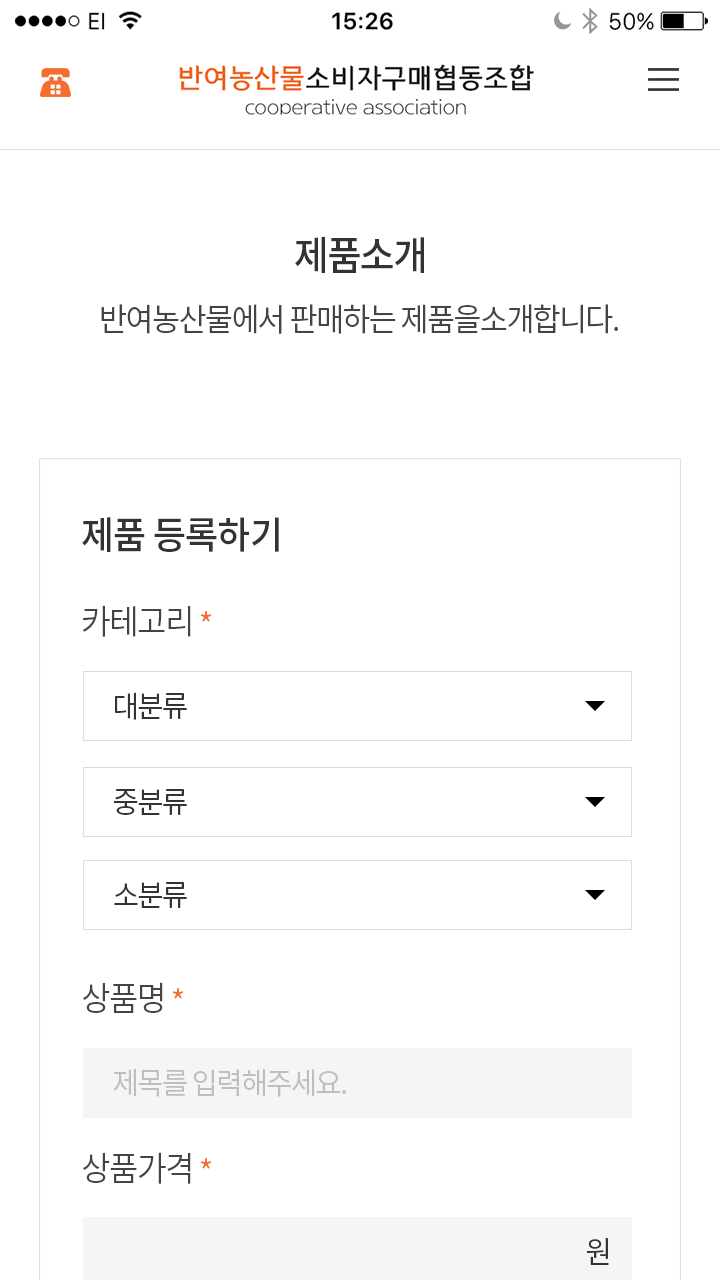Screen dimensions: 720x1280
Task: Tap the orange telephone icon
Action: point(56,83)
